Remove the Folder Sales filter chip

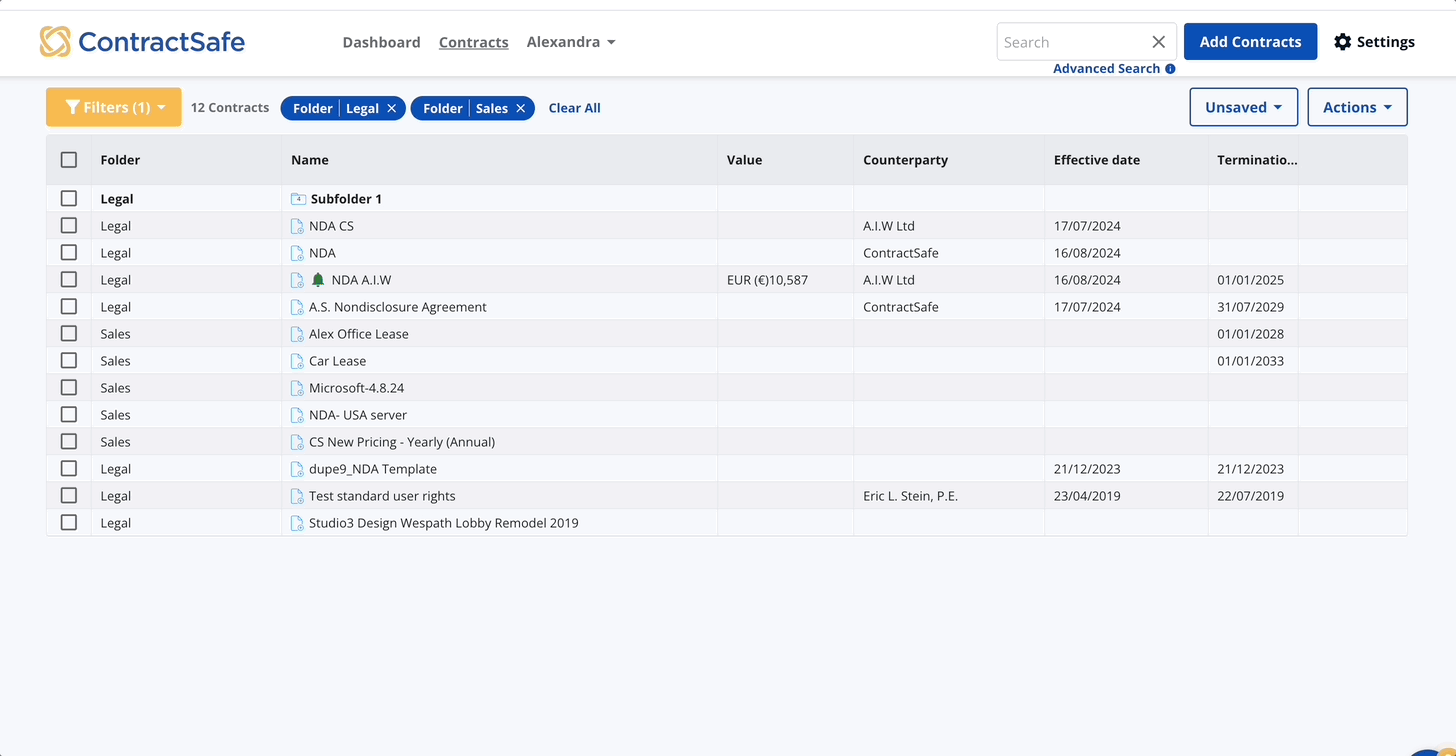pyautogui.click(x=521, y=108)
